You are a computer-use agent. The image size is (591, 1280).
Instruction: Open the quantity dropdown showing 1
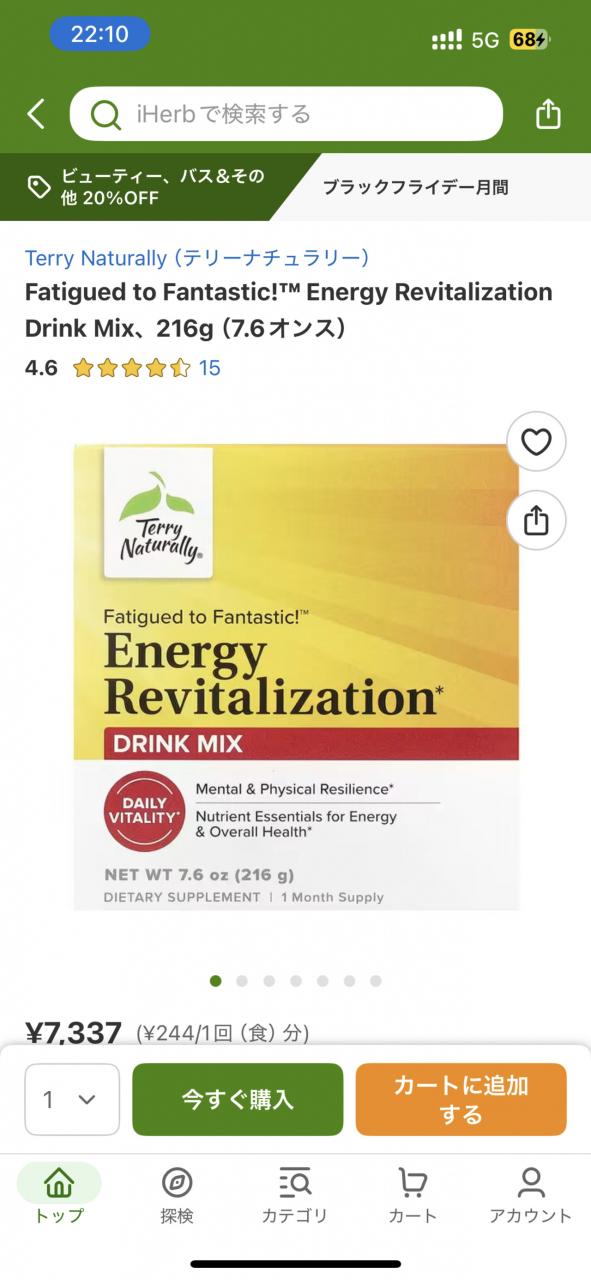coord(72,1099)
